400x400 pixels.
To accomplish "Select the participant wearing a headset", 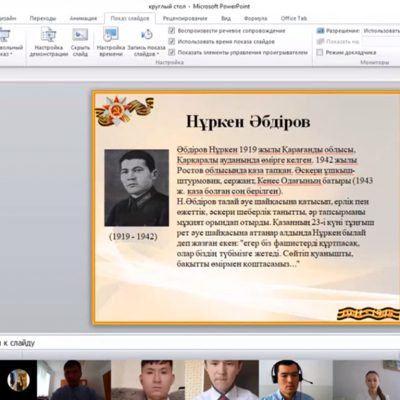I will pyautogui.click(x=296, y=380).
